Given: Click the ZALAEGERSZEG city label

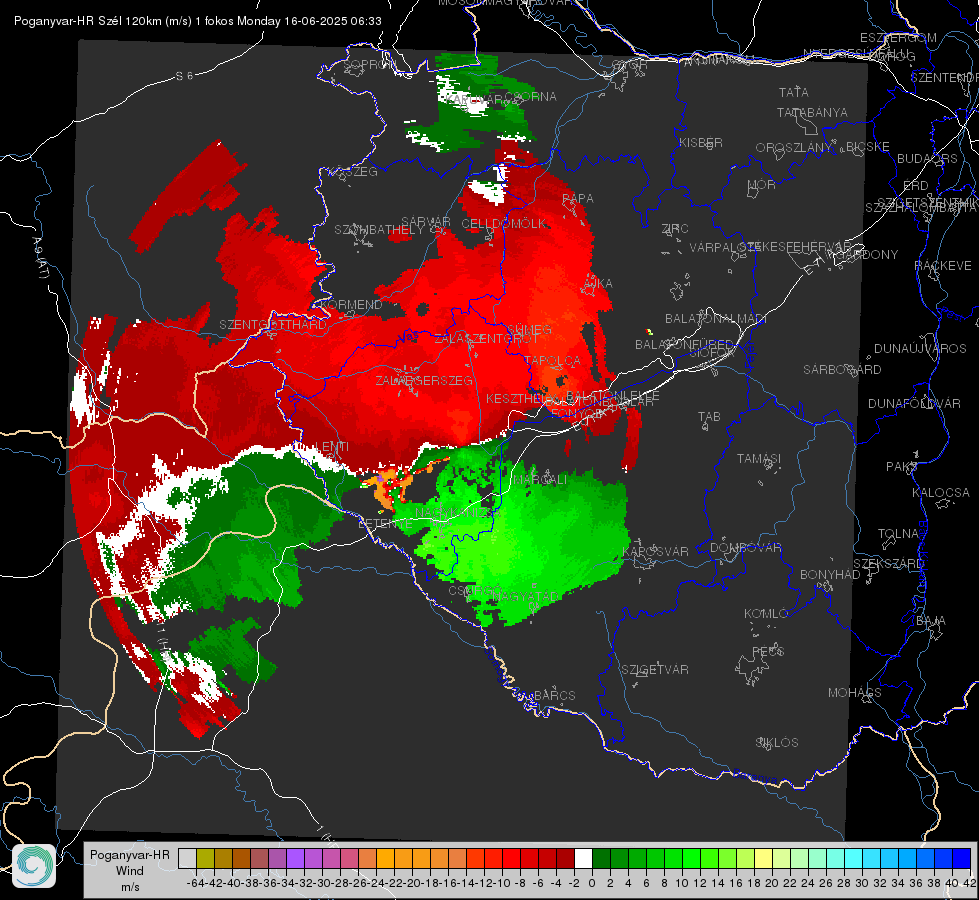Looking at the screenshot, I should point(423,380).
